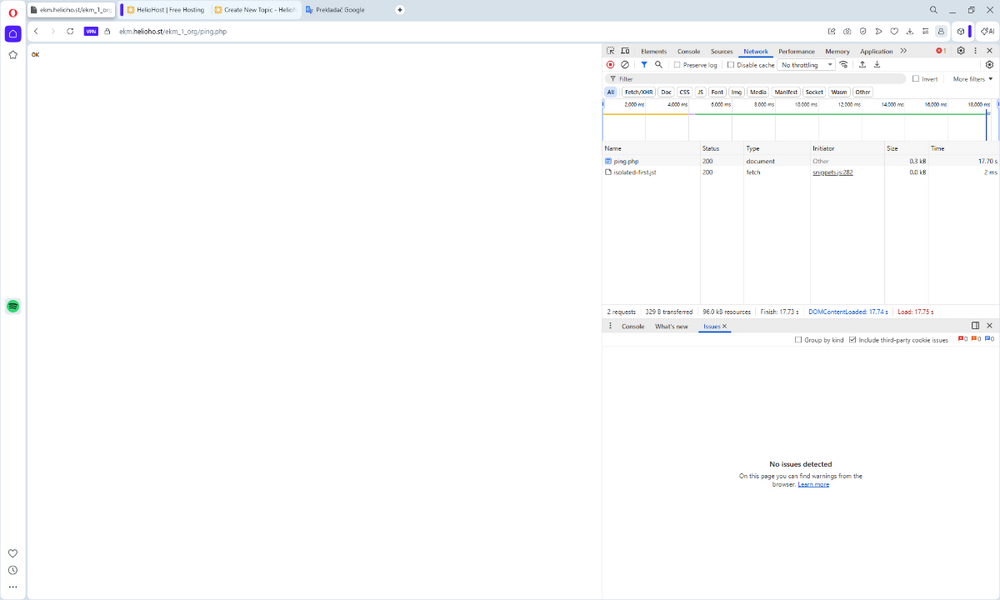
Task: Click the import HAR upload icon
Action: click(x=862, y=65)
